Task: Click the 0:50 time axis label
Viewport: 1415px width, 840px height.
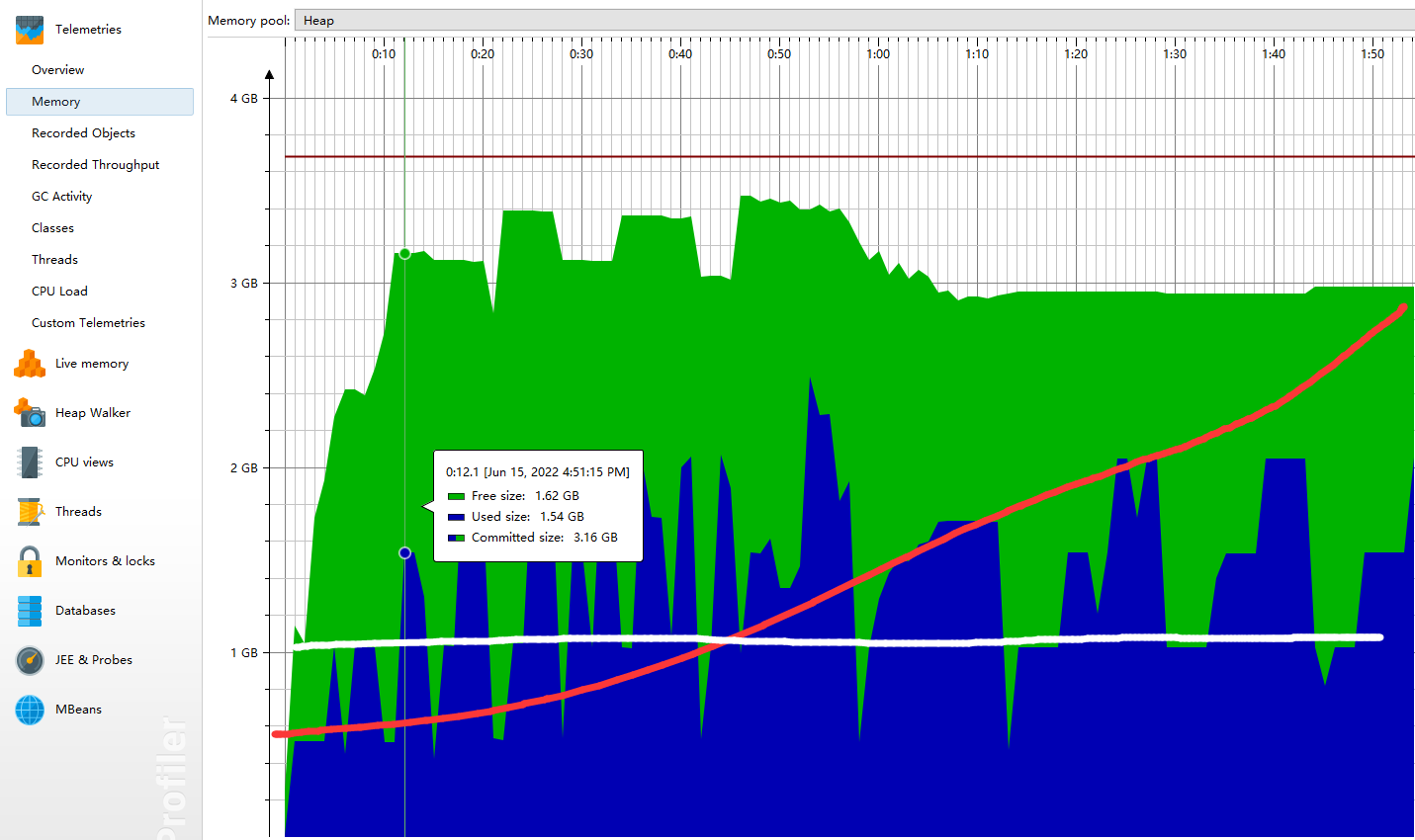Action: point(779,54)
